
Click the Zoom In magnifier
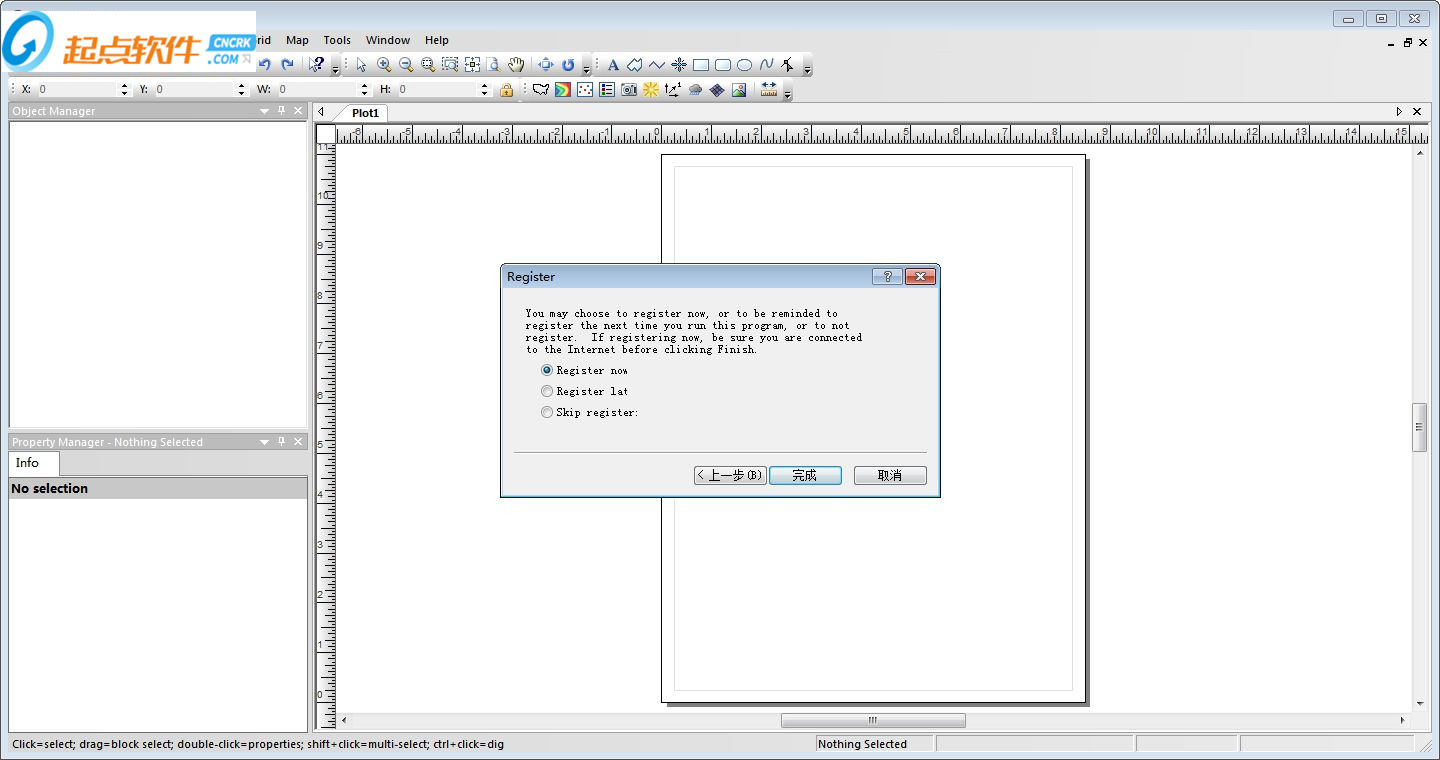(x=384, y=65)
